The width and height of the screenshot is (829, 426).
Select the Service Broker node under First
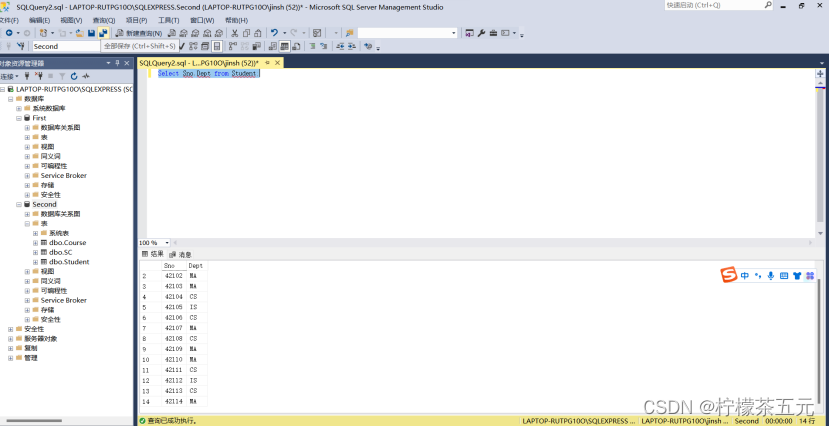tap(63, 175)
